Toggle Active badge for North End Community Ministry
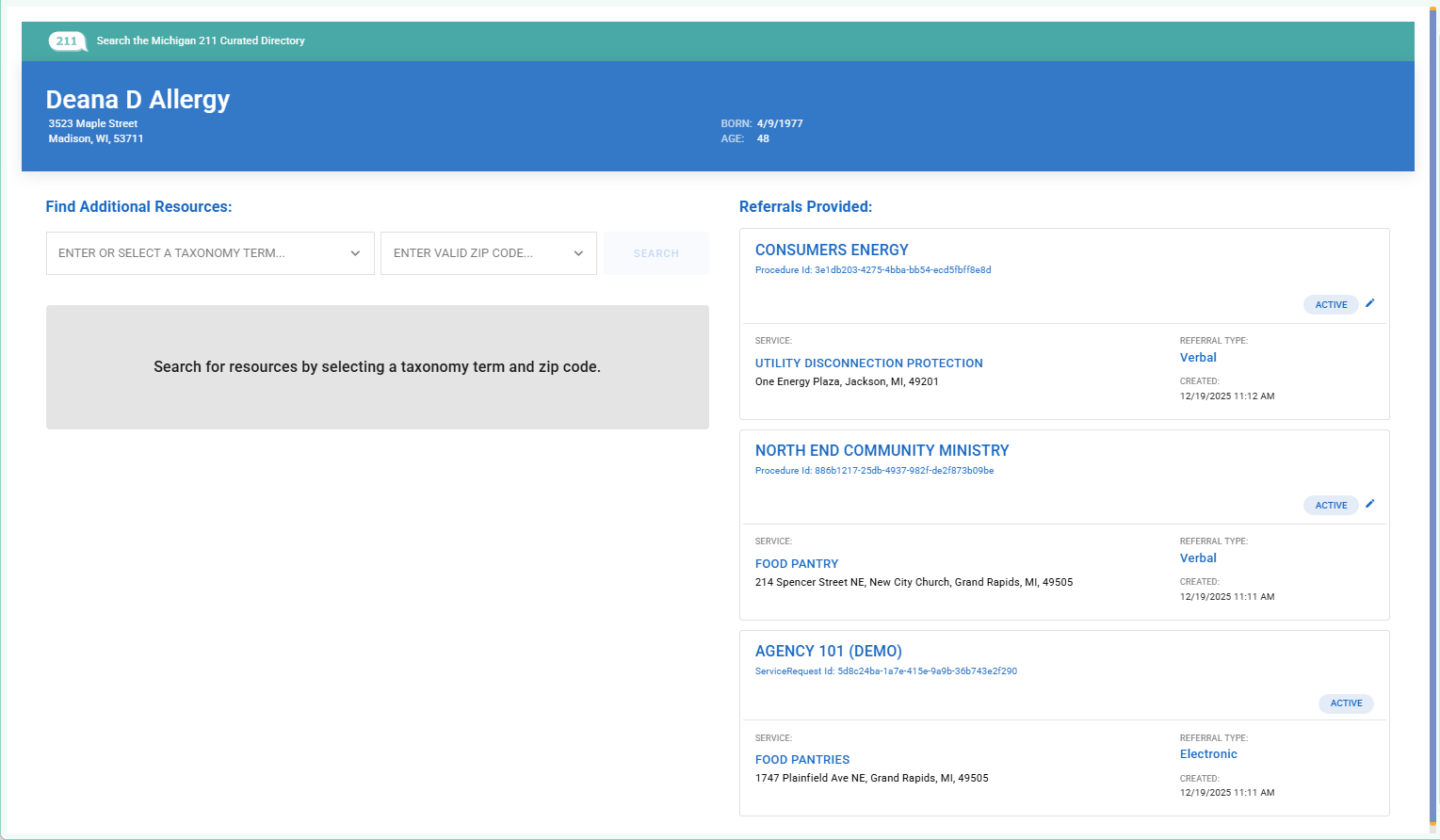Viewport: 1440px width, 840px height. click(x=1331, y=505)
